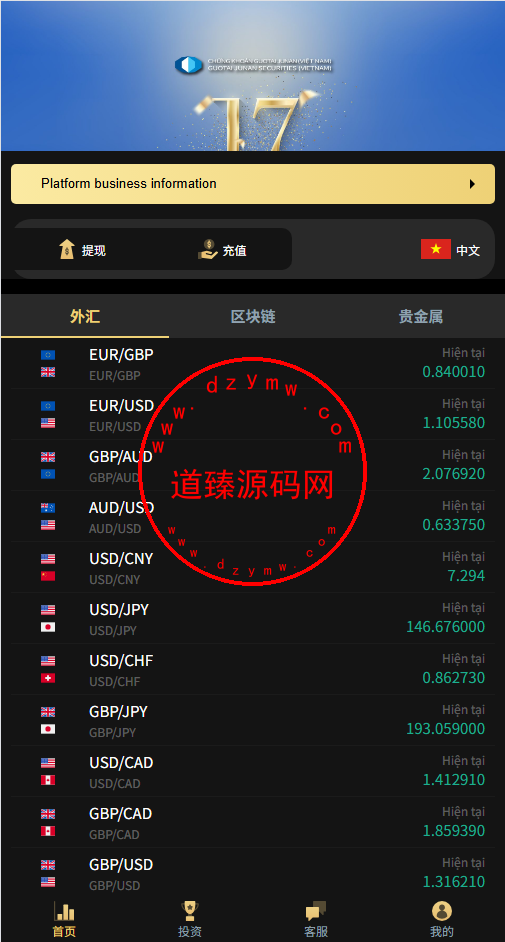Click the GBP/JPY flag pair icon
The image size is (505, 942).
[x=48, y=721]
